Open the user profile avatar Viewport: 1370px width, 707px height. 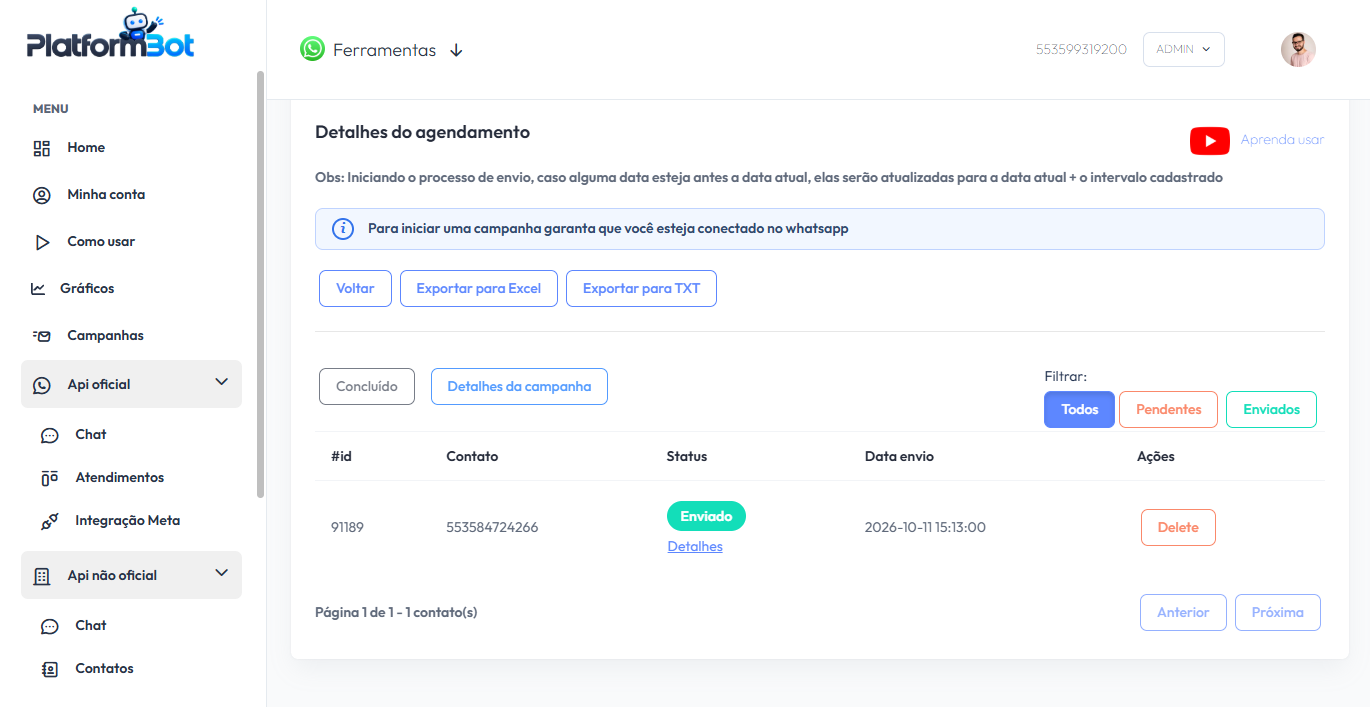point(1298,49)
